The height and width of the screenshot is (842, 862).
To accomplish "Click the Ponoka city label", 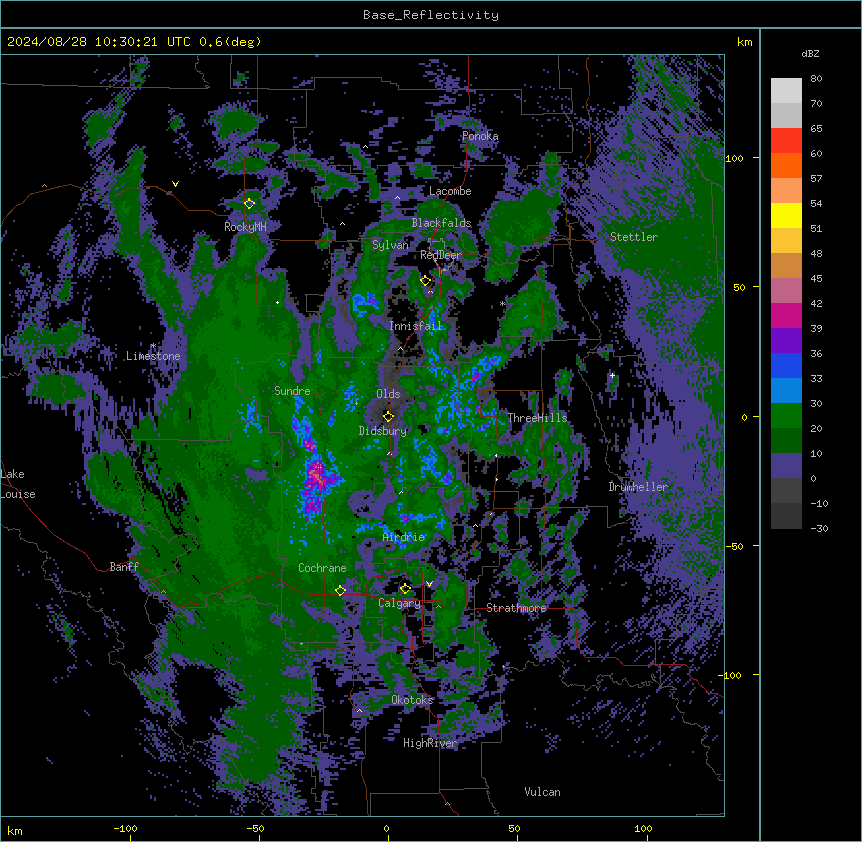I will coord(480,136).
